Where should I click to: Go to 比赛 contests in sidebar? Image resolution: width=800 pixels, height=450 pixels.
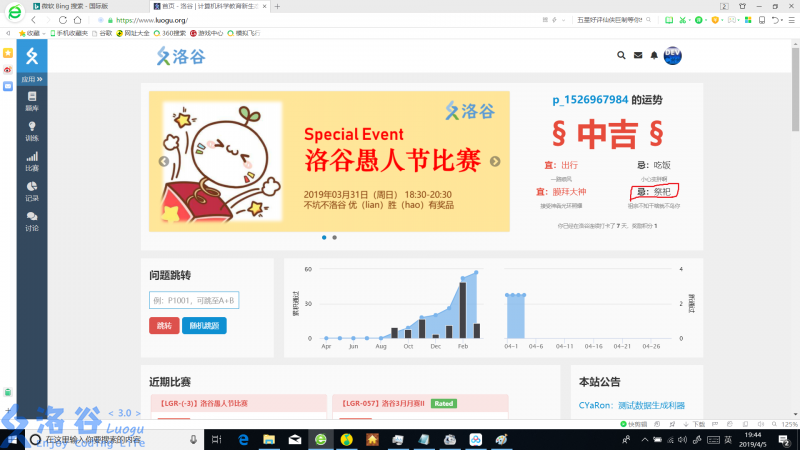32,161
